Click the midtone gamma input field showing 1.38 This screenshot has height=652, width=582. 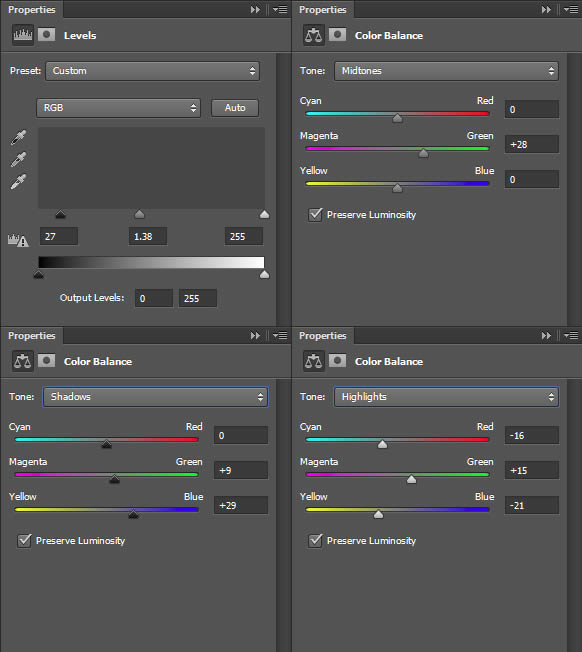(148, 236)
